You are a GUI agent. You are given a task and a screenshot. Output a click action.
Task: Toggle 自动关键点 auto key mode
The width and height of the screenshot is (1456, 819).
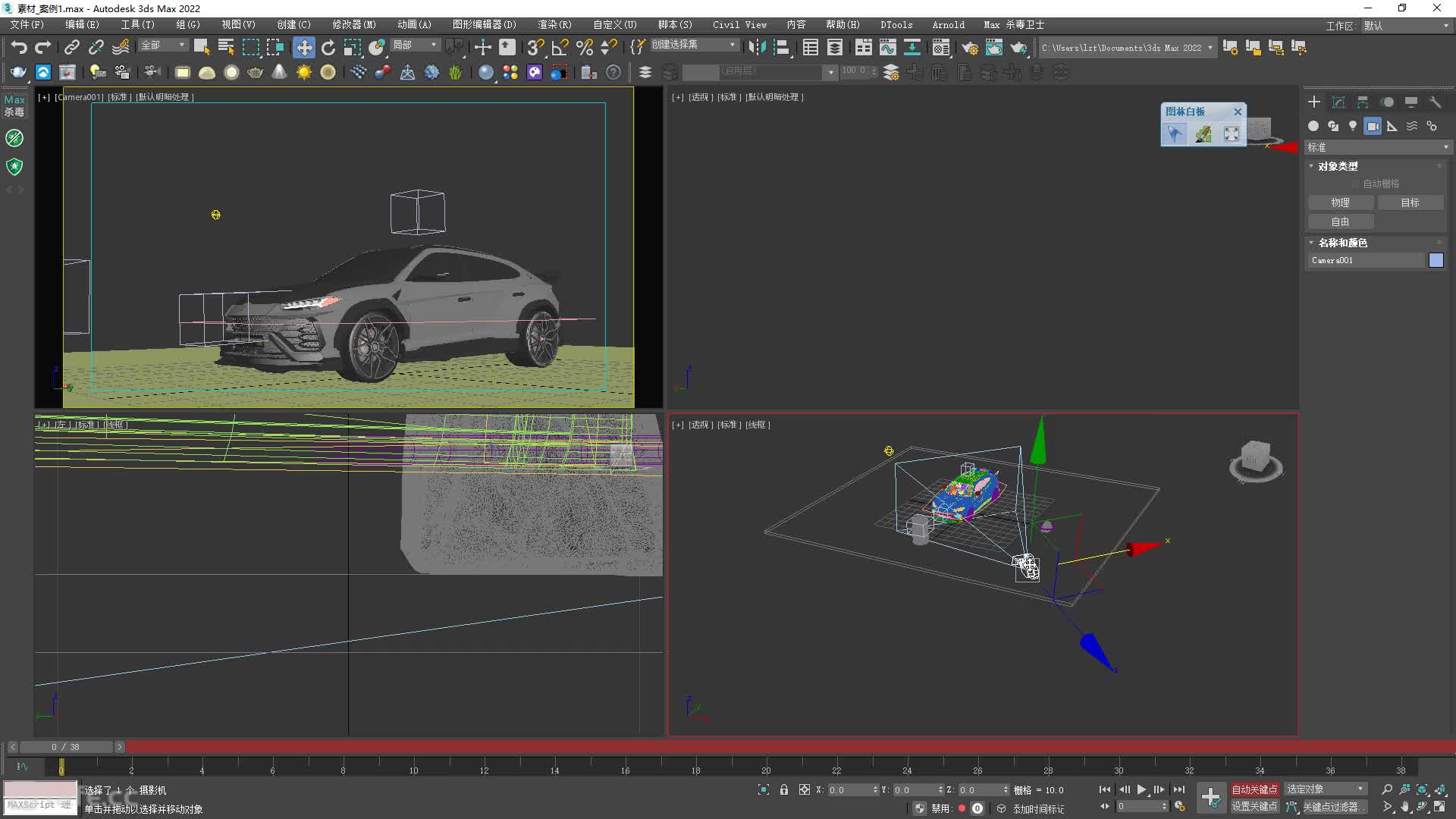(1254, 789)
